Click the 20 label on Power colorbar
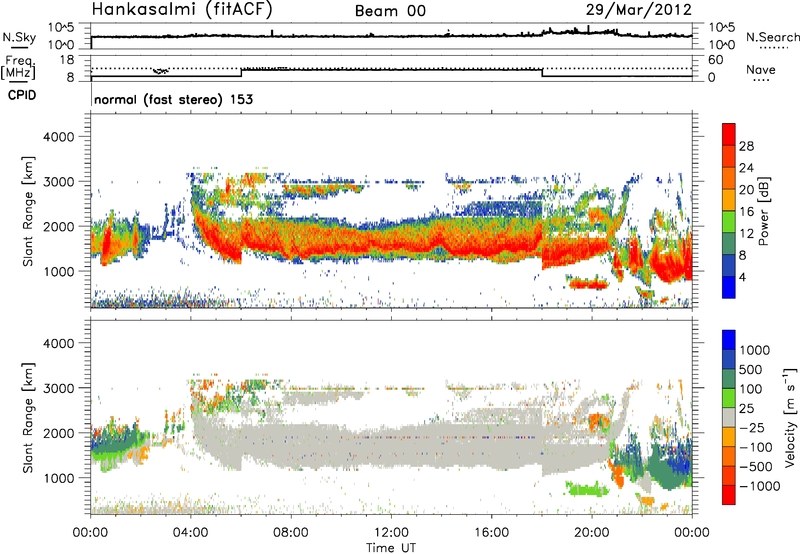Viewport: 800px width, 554px height. tap(746, 190)
